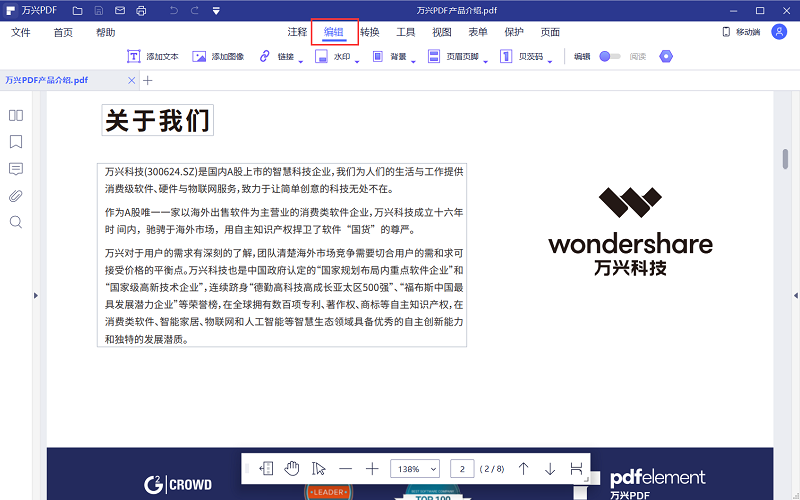This screenshot has width=800, height=500.
Task: Click the 贝茨码 Bates number tool
Action: (x=521, y=56)
